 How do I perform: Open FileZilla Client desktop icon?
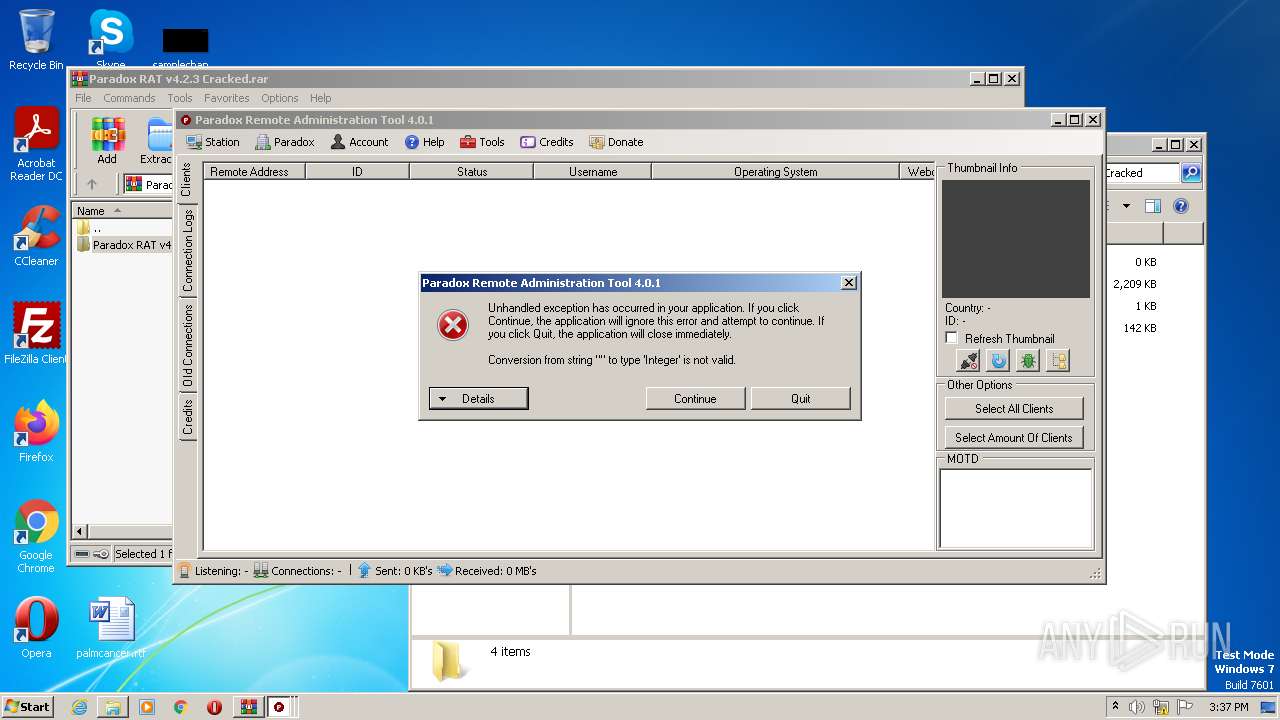click(36, 333)
